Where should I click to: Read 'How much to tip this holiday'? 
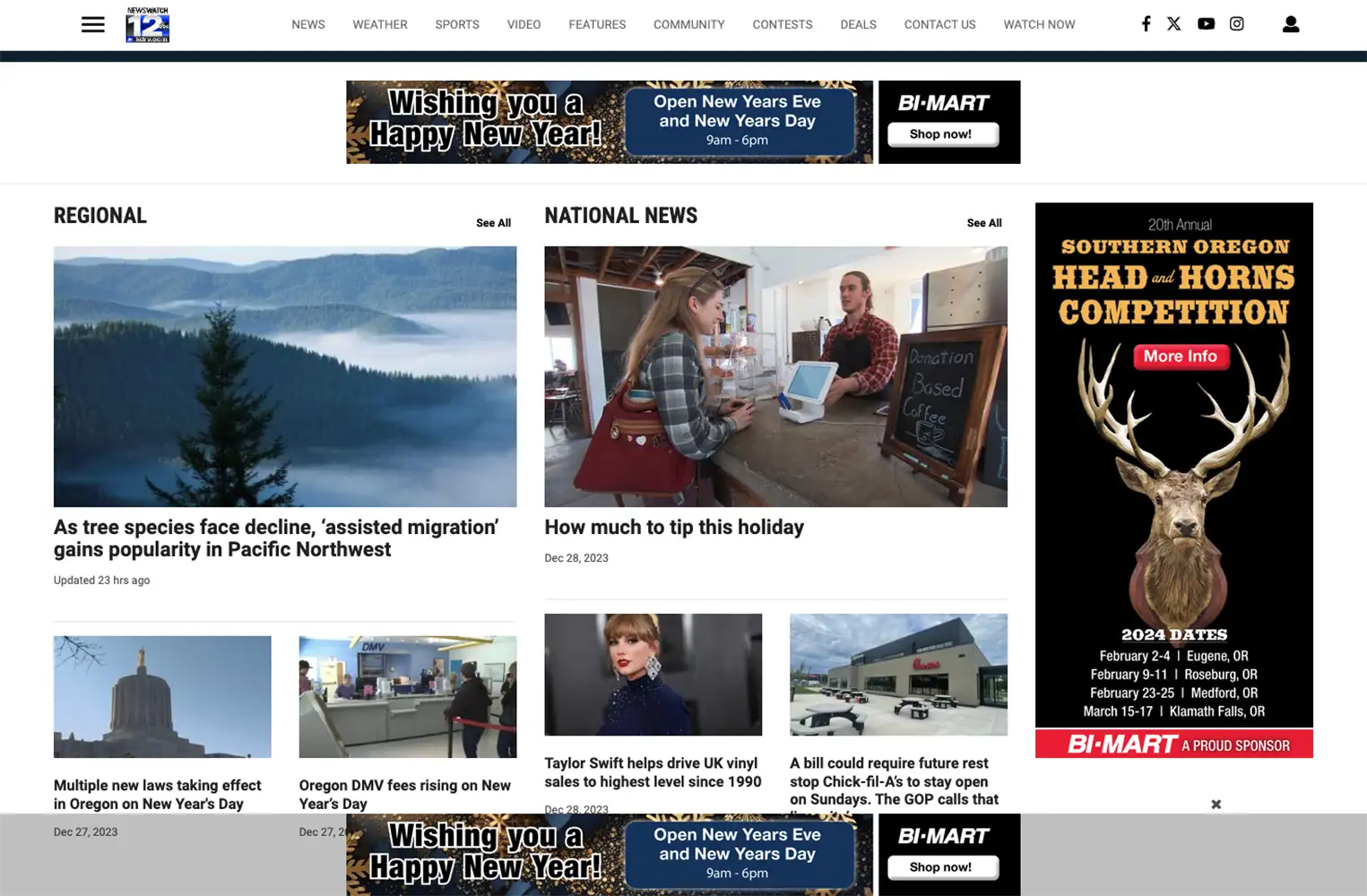click(674, 528)
